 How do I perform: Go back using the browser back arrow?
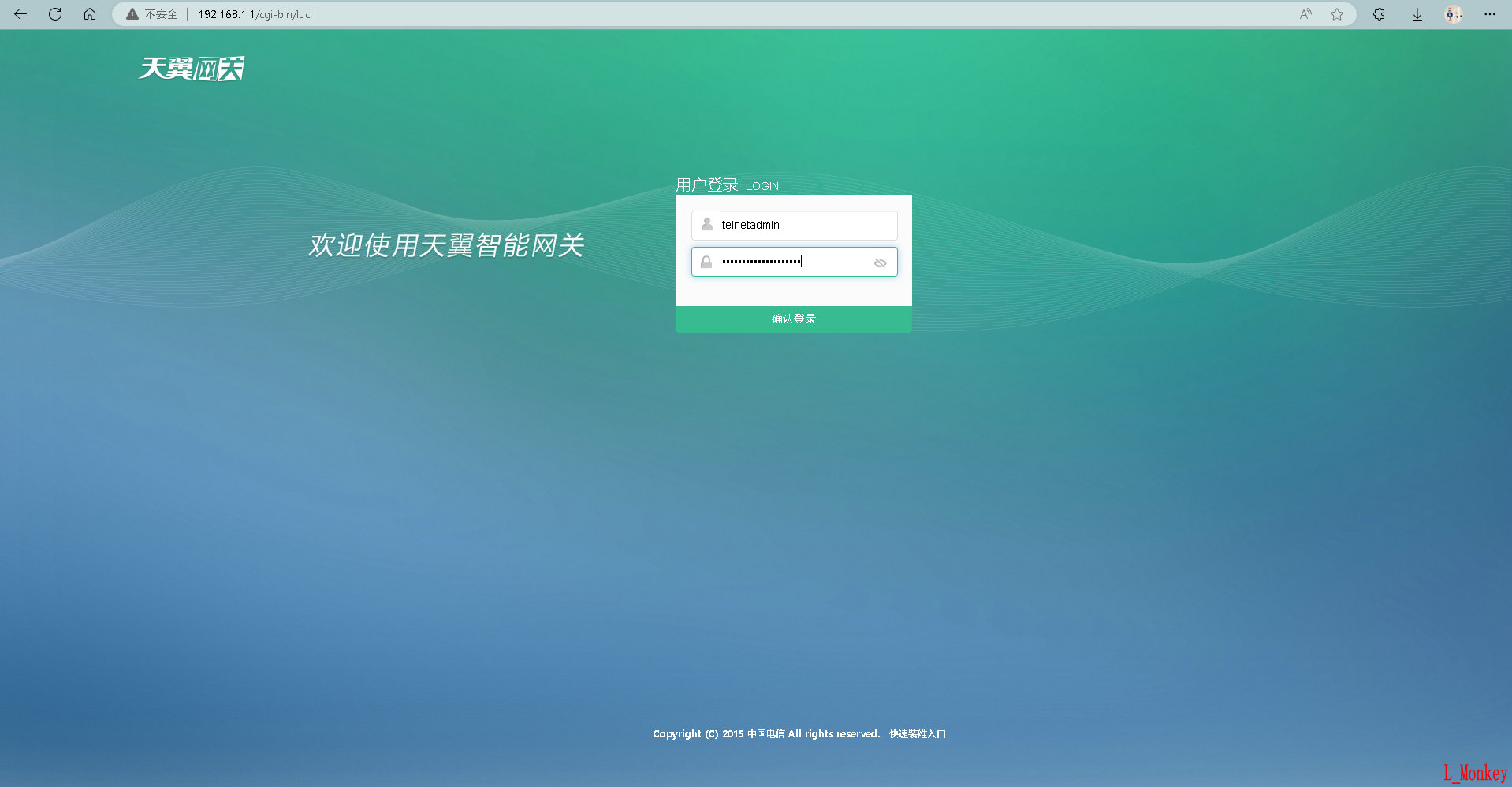(x=20, y=14)
